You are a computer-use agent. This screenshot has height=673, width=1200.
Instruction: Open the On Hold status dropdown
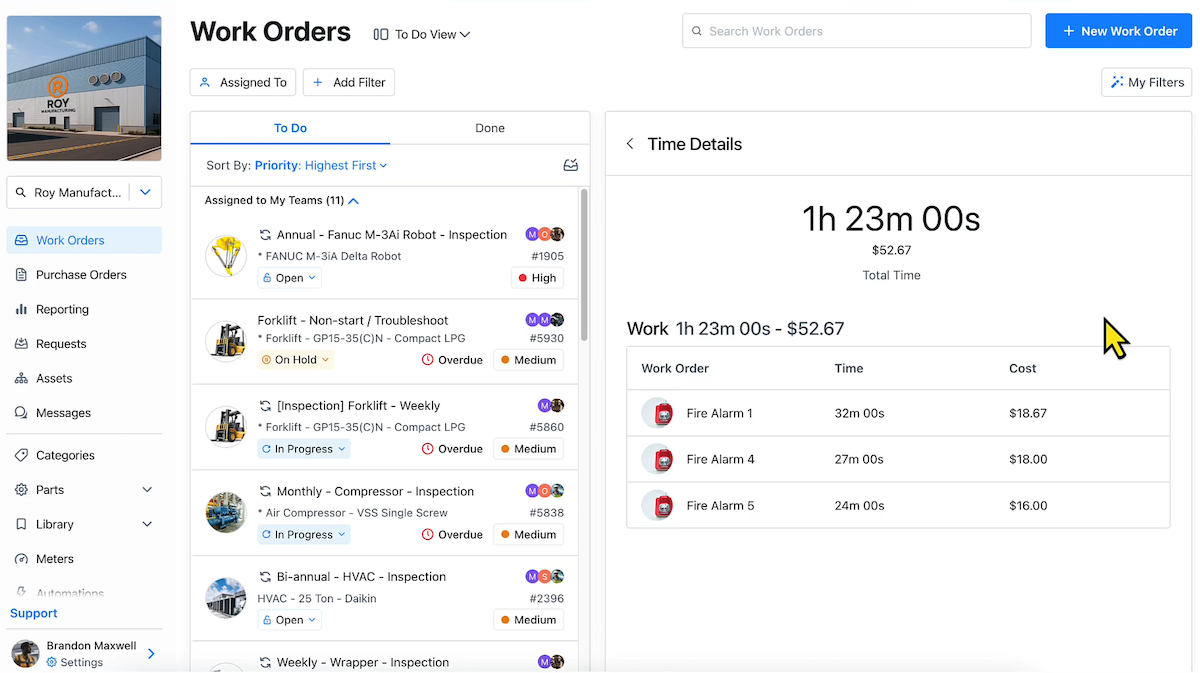(x=295, y=360)
